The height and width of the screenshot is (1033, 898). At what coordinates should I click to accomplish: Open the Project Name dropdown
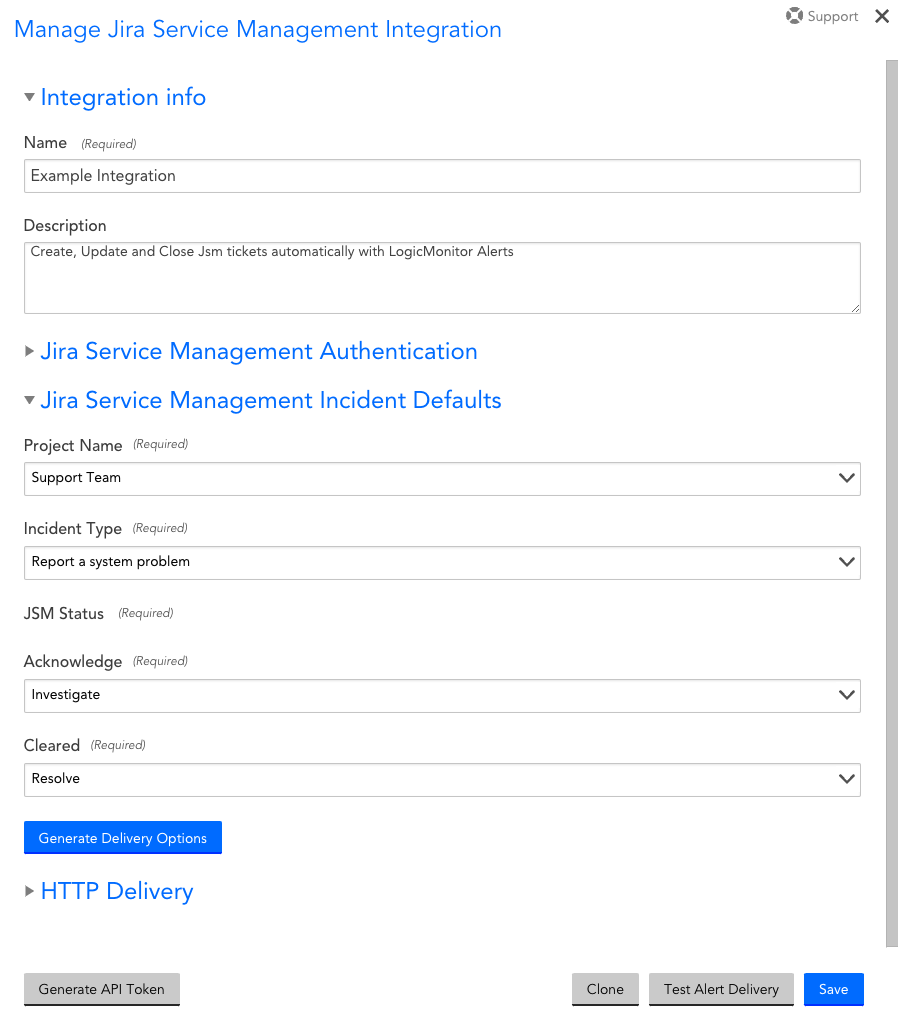pyautogui.click(x=442, y=479)
